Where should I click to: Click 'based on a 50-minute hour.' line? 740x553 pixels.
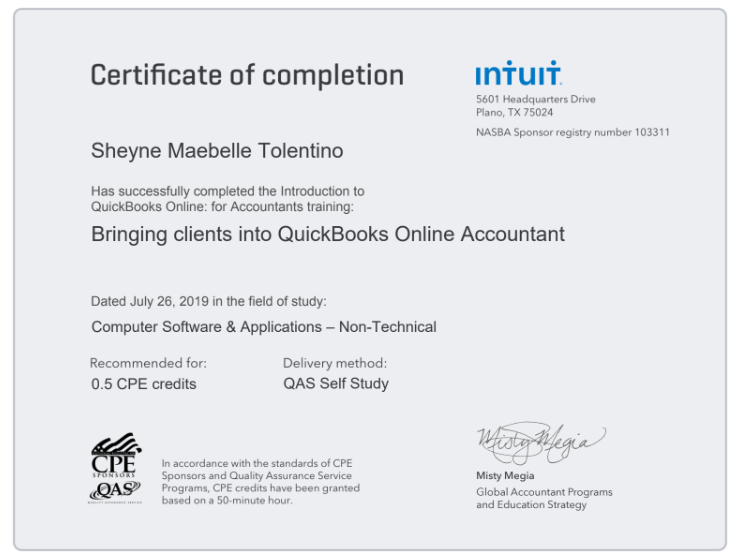pos(227,500)
